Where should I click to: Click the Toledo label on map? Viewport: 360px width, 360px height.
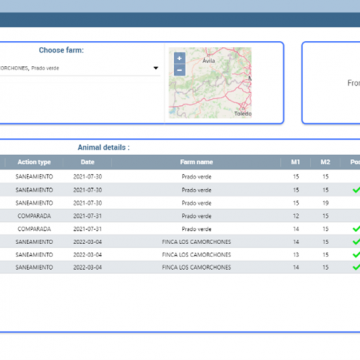pos(243,114)
